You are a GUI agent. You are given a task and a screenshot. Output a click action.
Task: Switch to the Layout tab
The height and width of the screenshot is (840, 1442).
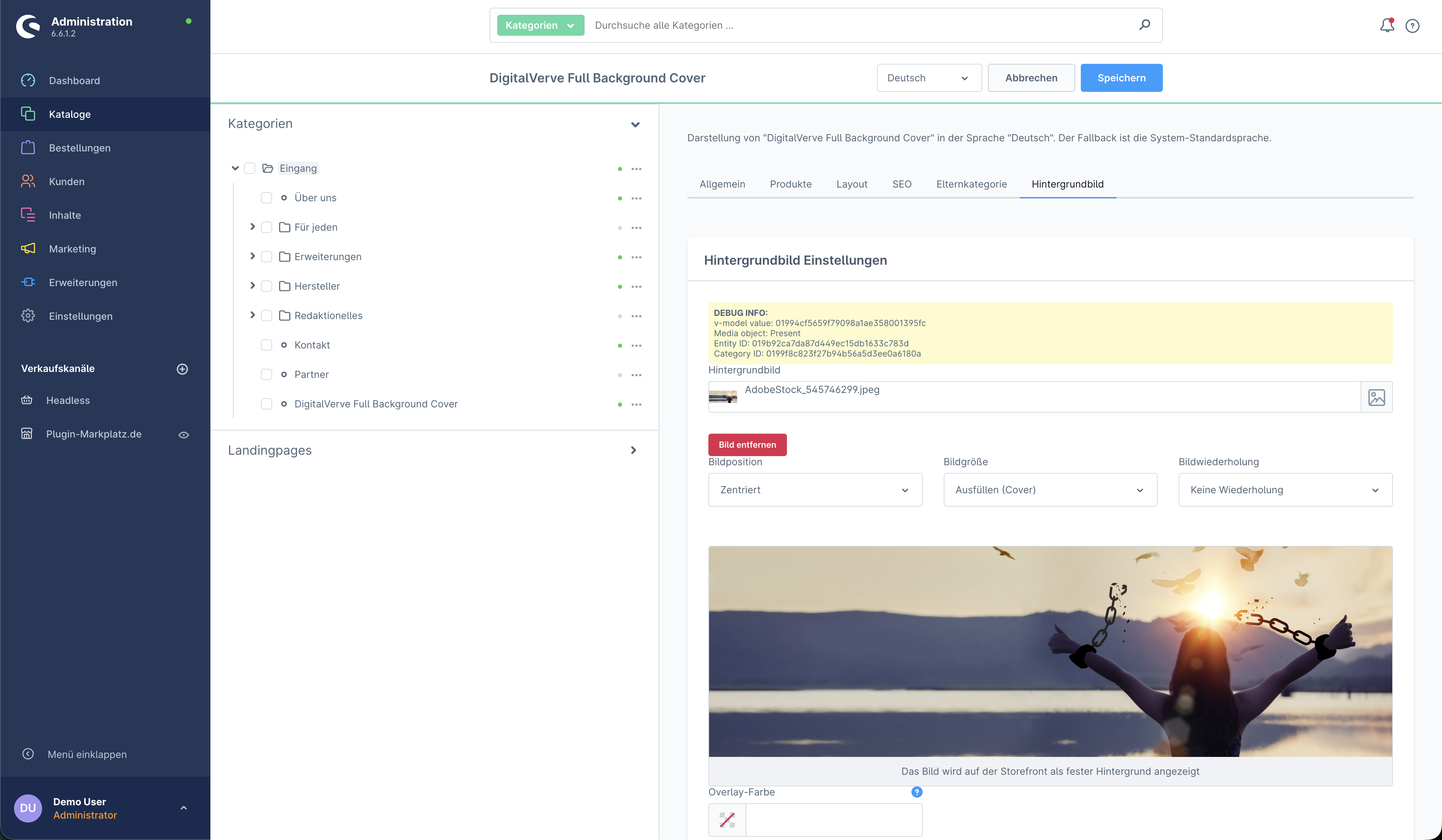click(851, 184)
